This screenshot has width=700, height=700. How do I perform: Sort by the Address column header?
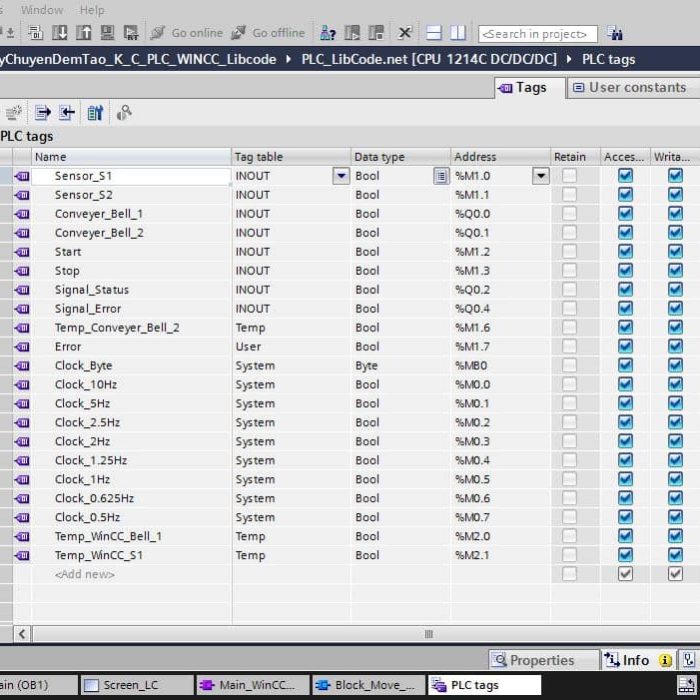click(x=500, y=157)
